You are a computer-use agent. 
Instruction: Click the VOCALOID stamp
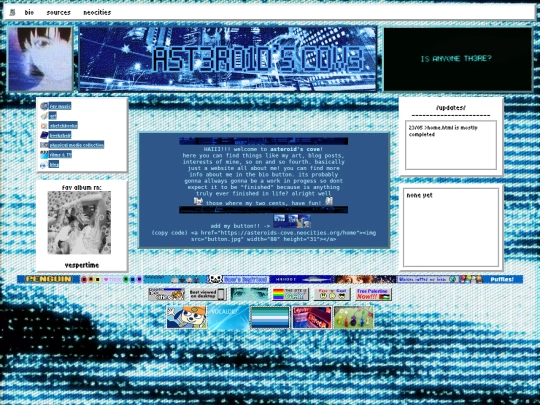pyautogui.click(x=228, y=317)
